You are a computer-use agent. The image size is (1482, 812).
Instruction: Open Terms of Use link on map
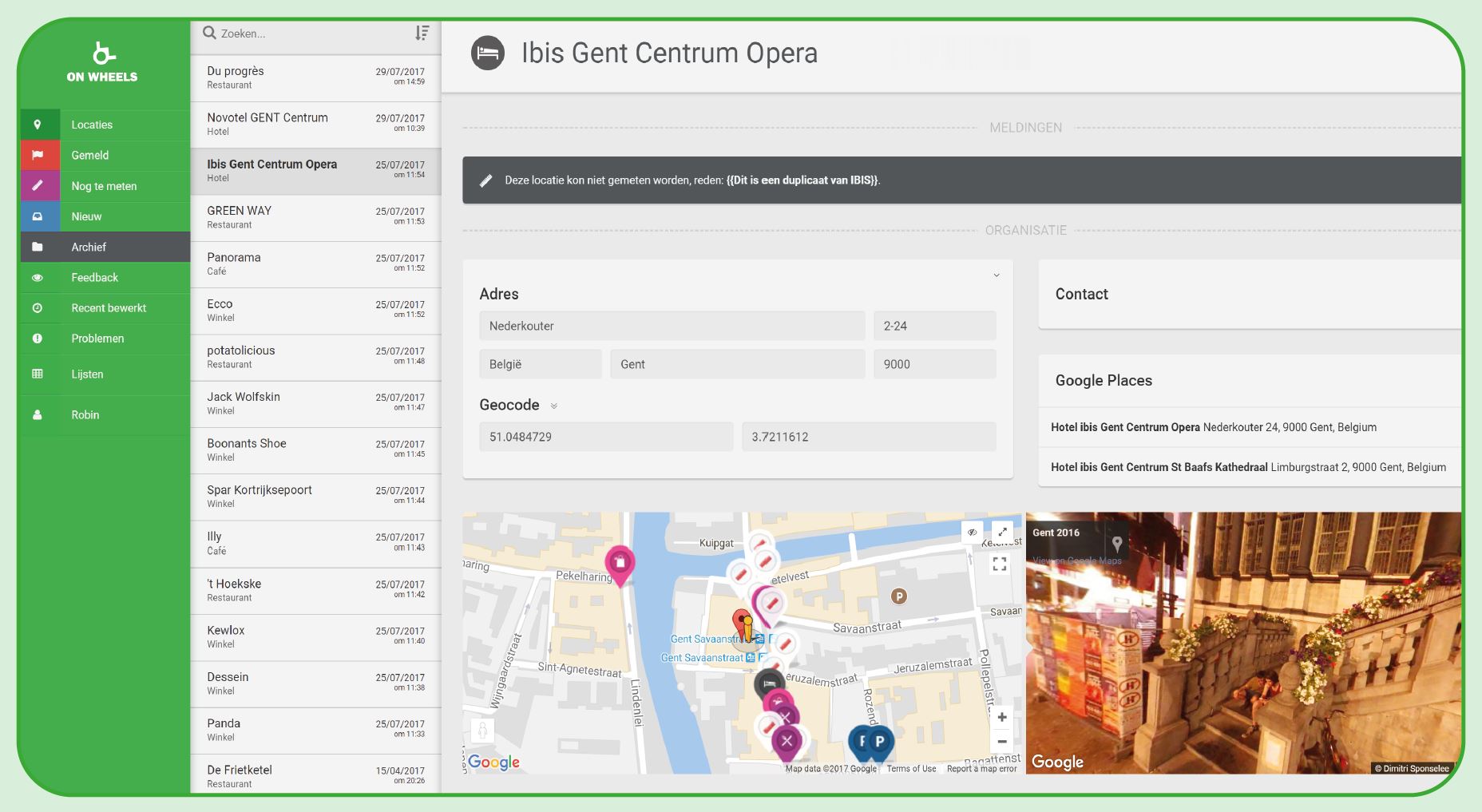coord(911,769)
